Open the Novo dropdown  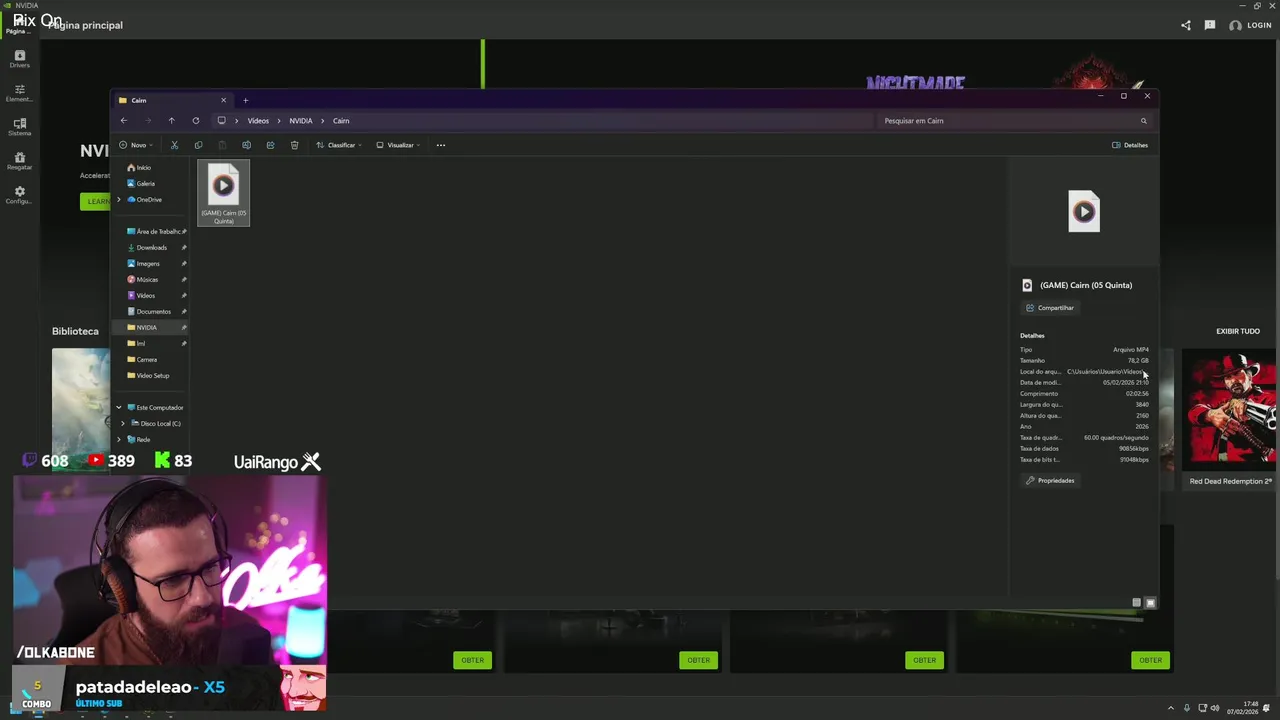pos(136,145)
